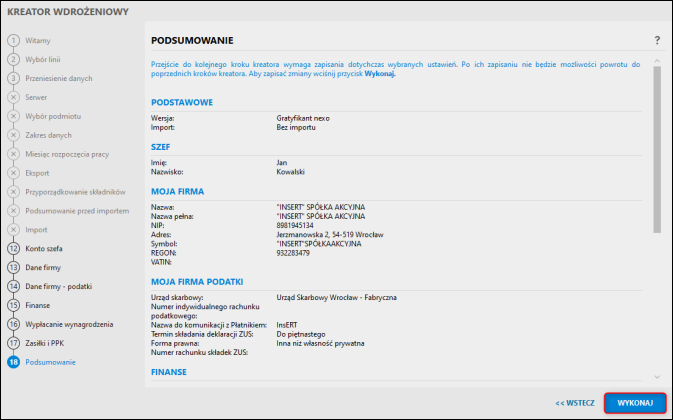
Task: Select step 2 circle icon Wybór linii
Action: point(13,59)
